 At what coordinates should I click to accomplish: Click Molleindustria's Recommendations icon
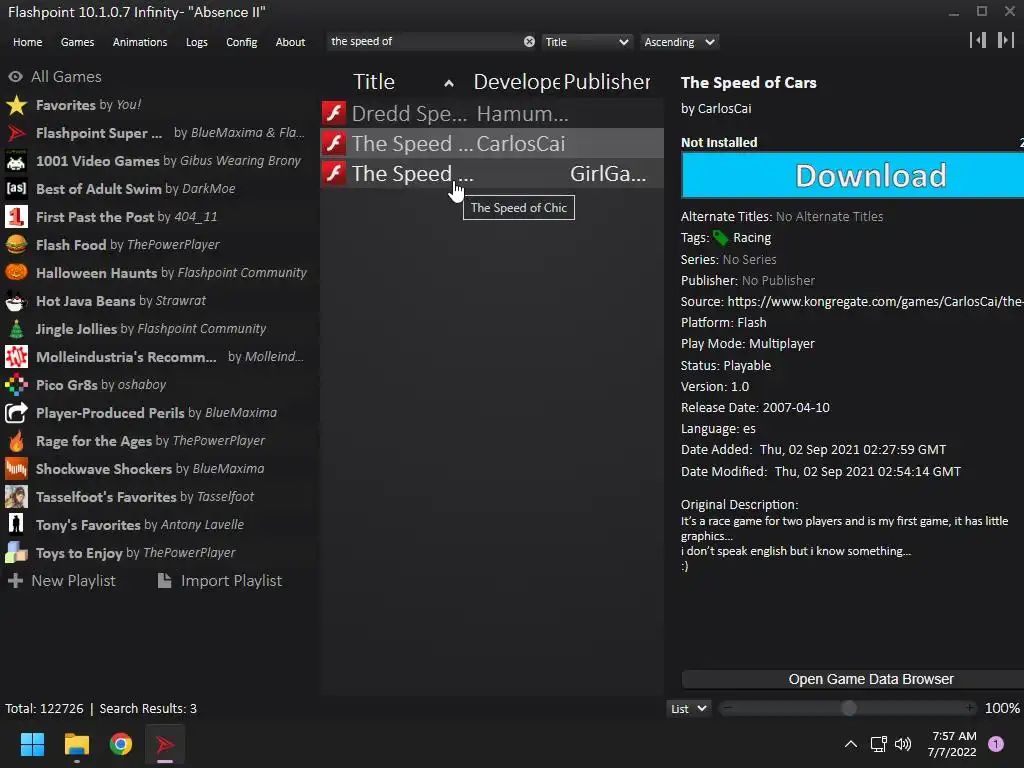pyautogui.click(x=16, y=357)
